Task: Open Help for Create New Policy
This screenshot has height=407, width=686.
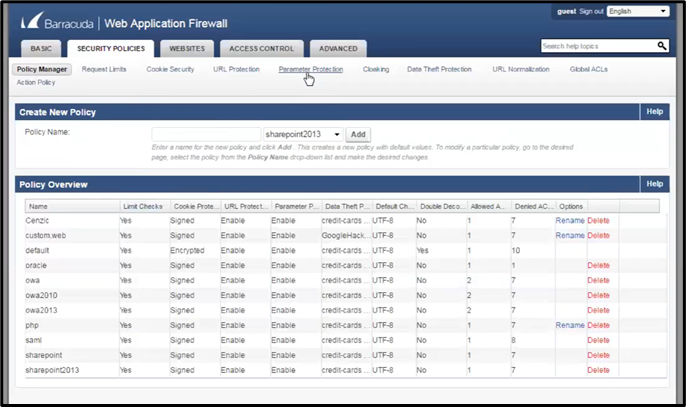Action: tap(655, 112)
